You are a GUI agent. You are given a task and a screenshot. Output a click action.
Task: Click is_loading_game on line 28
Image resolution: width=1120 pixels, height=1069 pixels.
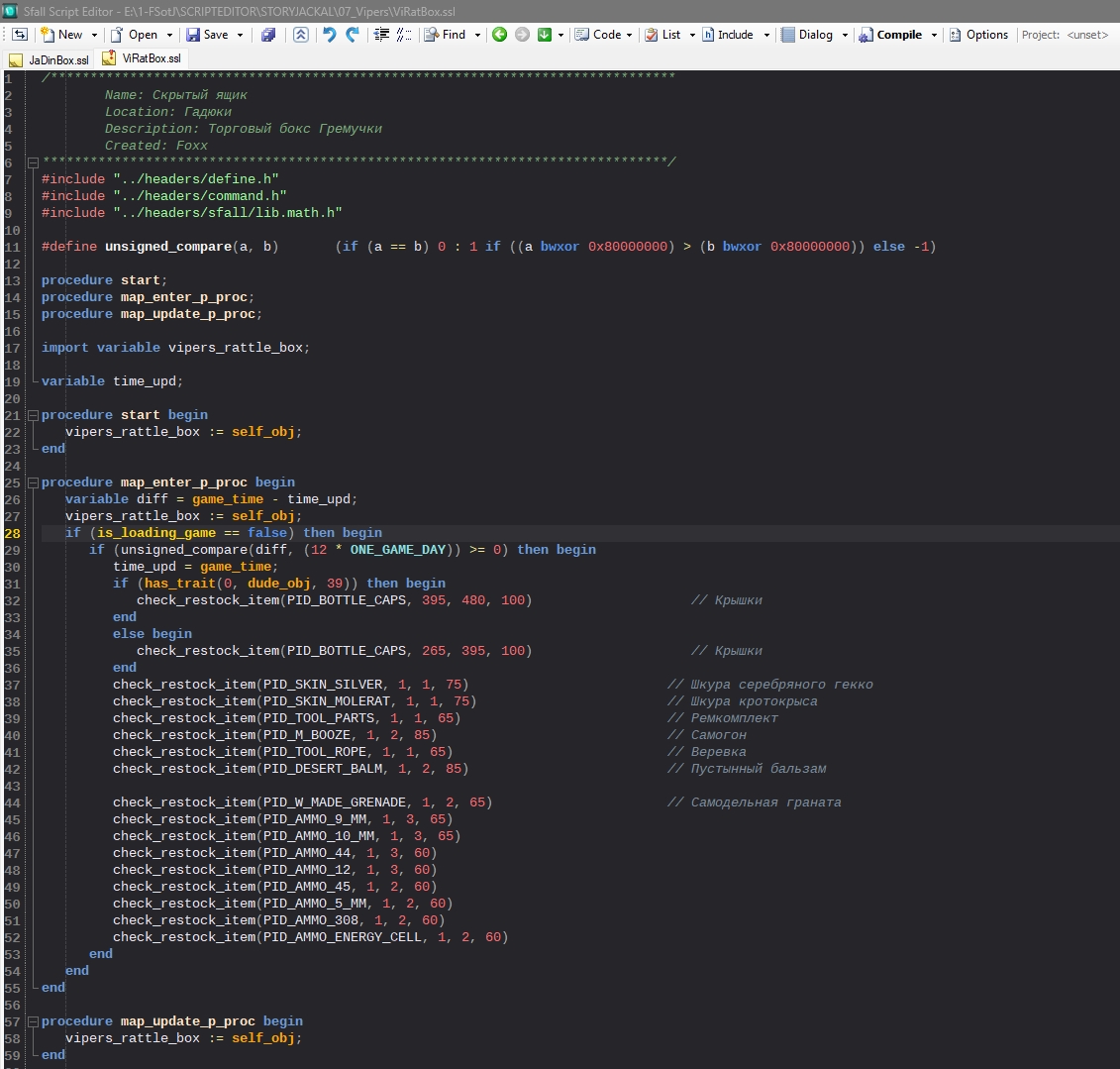click(156, 533)
